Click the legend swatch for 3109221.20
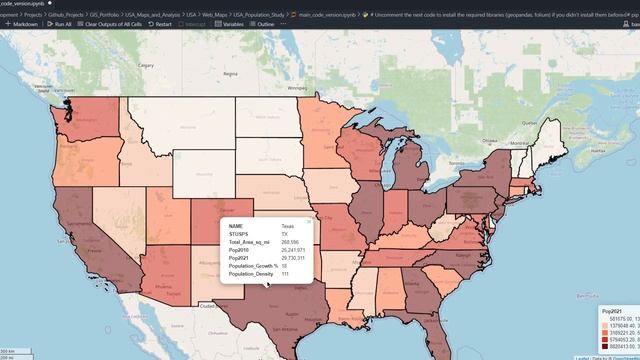Viewport: 640px width, 360px height. coord(605,333)
